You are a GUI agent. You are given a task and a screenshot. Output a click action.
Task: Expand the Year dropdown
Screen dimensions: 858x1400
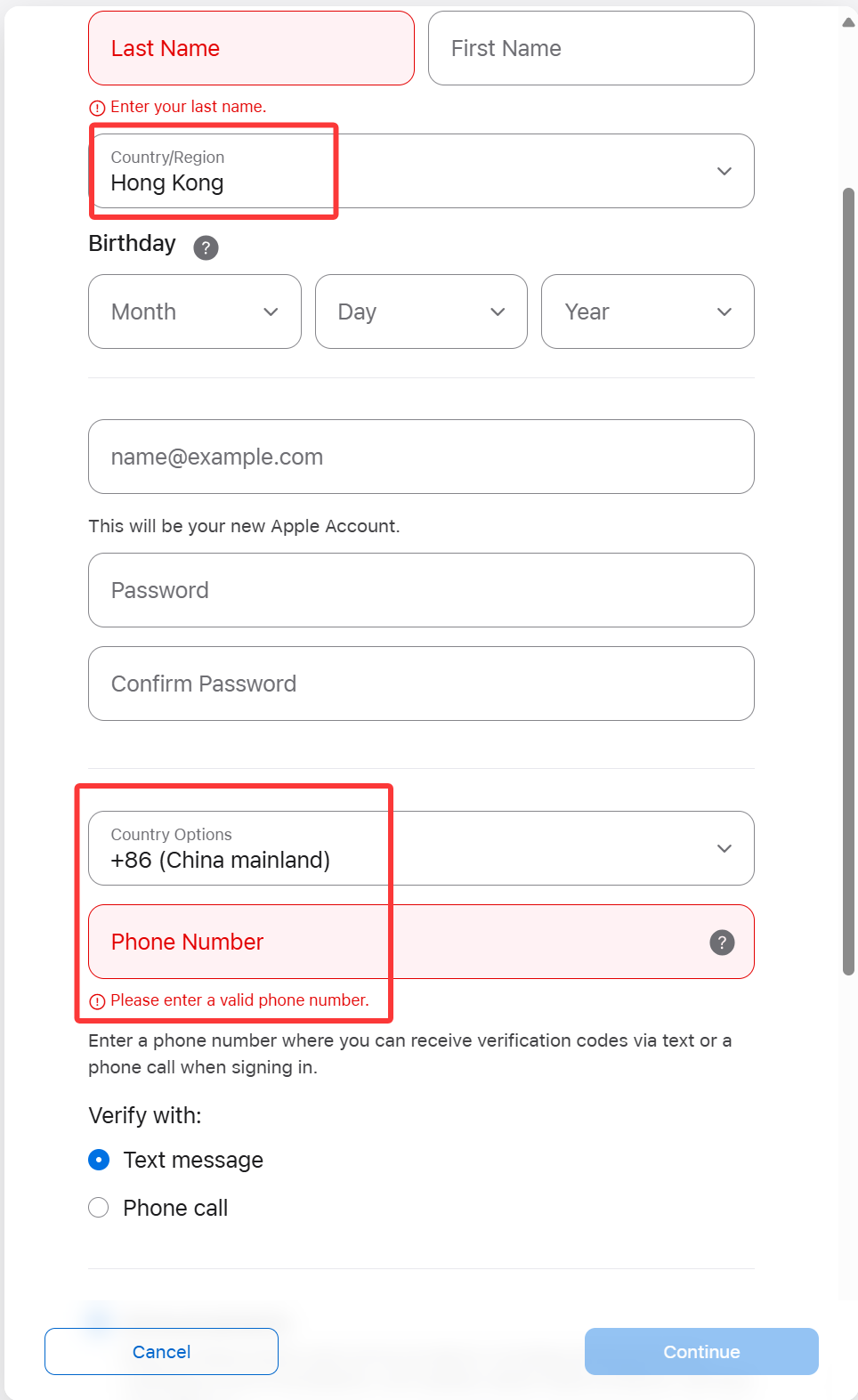point(647,312)
